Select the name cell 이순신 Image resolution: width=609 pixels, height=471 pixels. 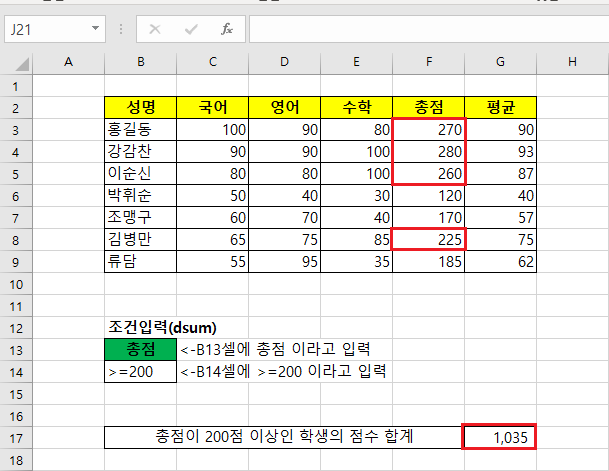(x=141, y=174)
